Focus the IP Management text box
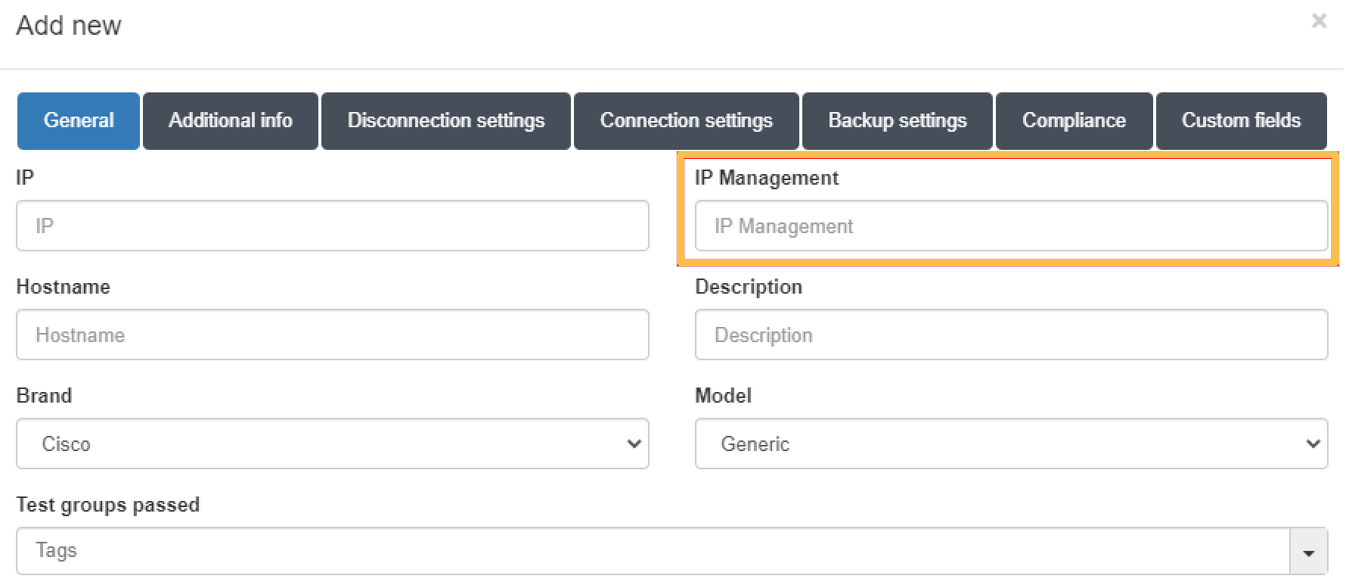This screenshot has height=582, width=1345. [x=1011, y=226]
